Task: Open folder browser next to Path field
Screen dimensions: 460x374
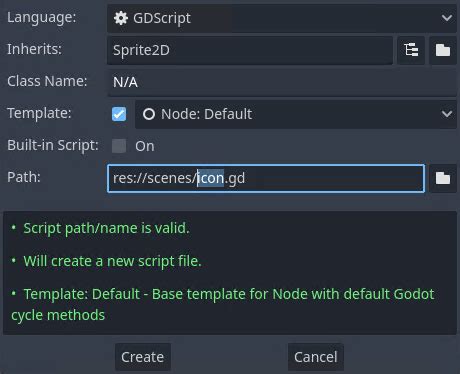Action: 443,178
